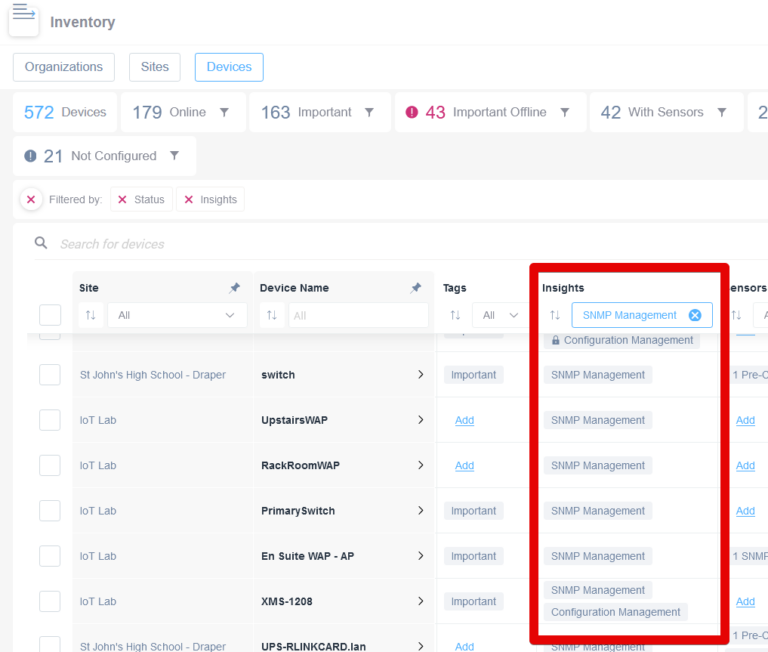
Task: Pin the Site column
Action: (235, 288)
